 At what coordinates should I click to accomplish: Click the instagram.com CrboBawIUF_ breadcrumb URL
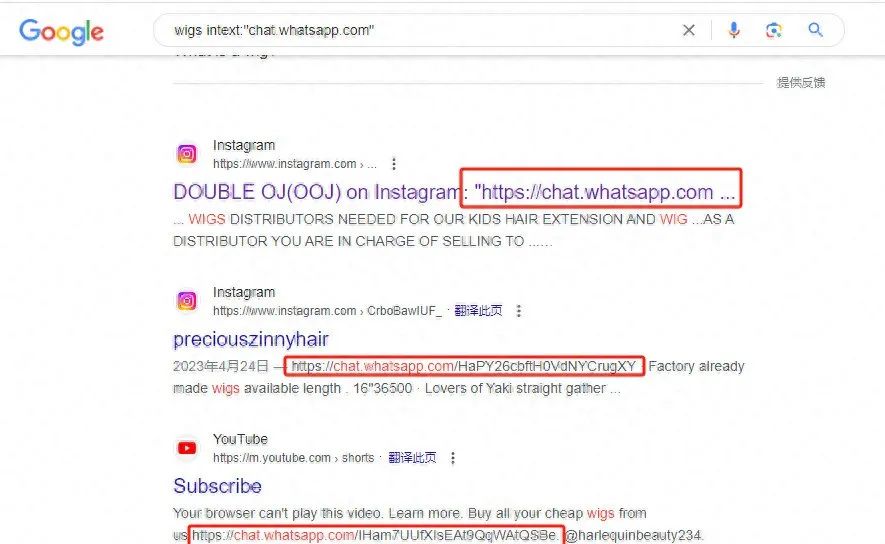pos(327,311)
